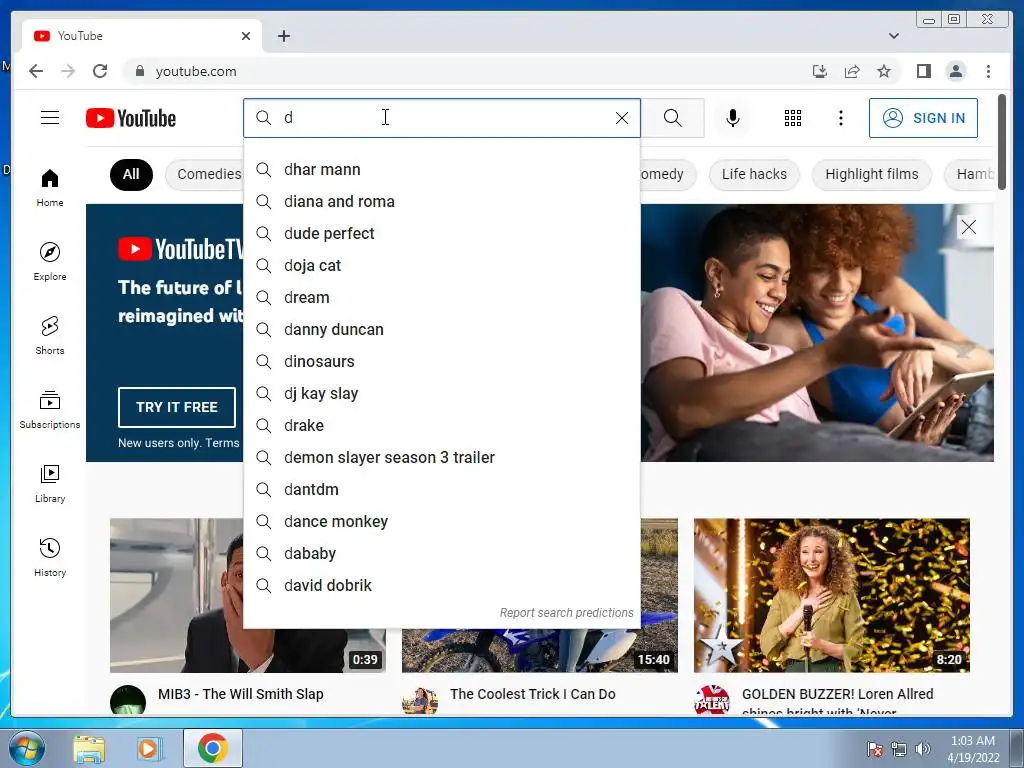This screenshot has width=1024, height=768.
Task: Choose the 'danny duncan' suggestion
Action: 441,330
